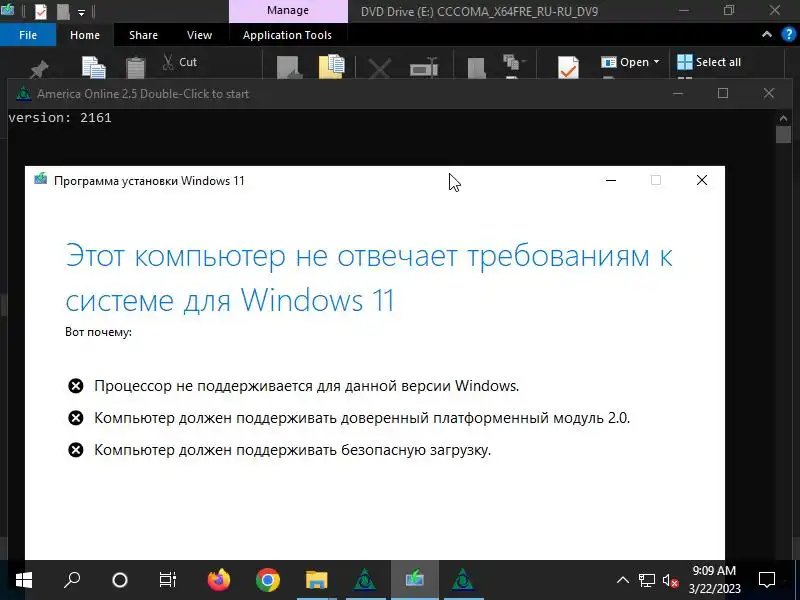The image size is (800, 600).
Task: Click the muted speaker volume tray icon
Action: 670,580
